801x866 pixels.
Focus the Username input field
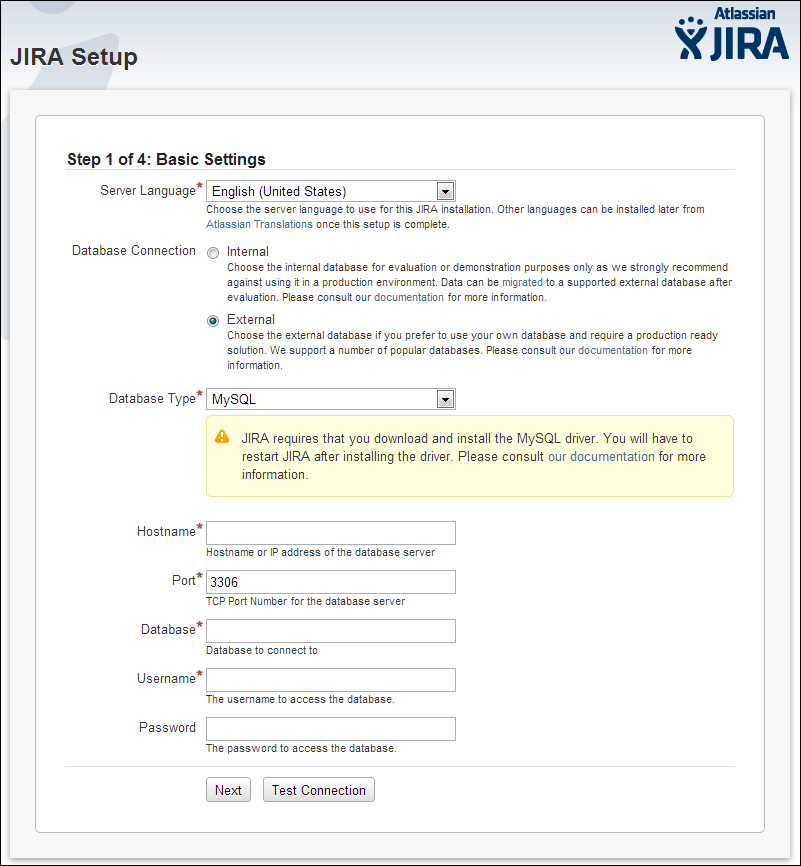[331, 680]
